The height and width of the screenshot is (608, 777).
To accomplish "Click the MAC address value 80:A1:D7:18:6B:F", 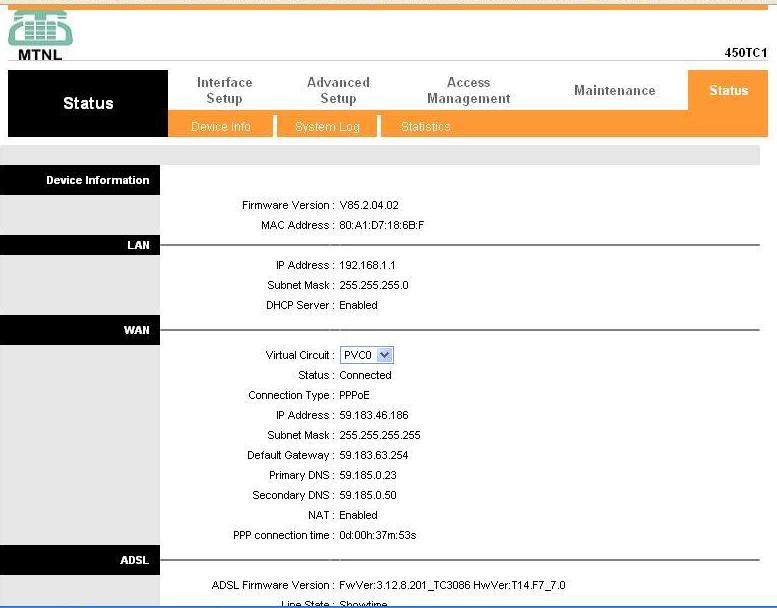I will (382, 225).
